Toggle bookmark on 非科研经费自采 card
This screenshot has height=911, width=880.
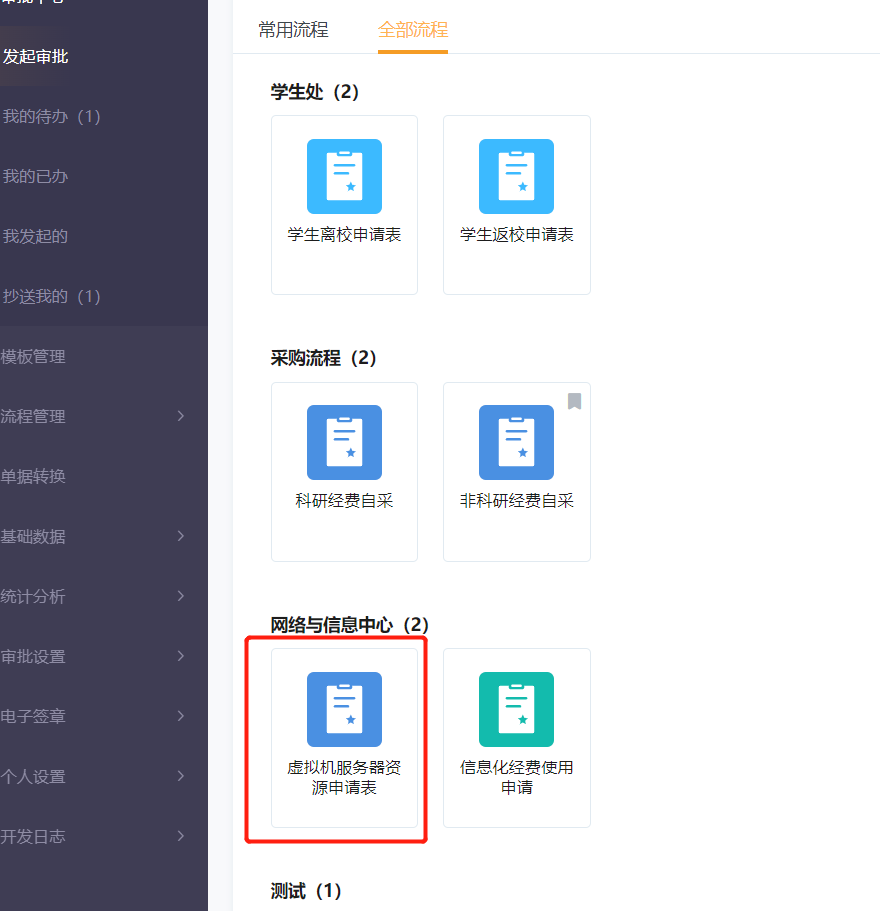coord(574,401)
